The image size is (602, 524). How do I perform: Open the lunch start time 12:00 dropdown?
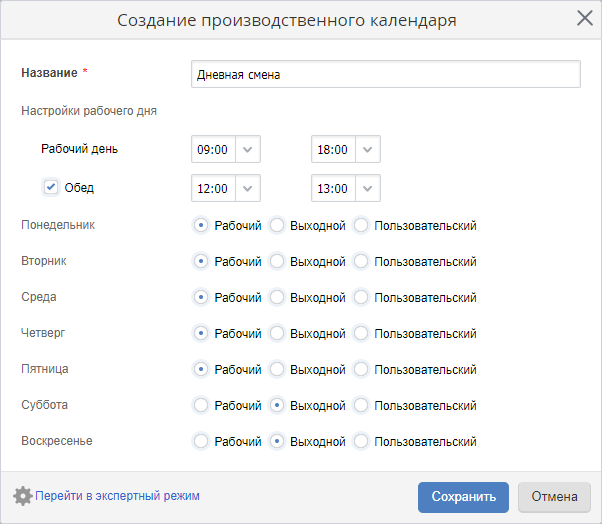tap(249, 188)
